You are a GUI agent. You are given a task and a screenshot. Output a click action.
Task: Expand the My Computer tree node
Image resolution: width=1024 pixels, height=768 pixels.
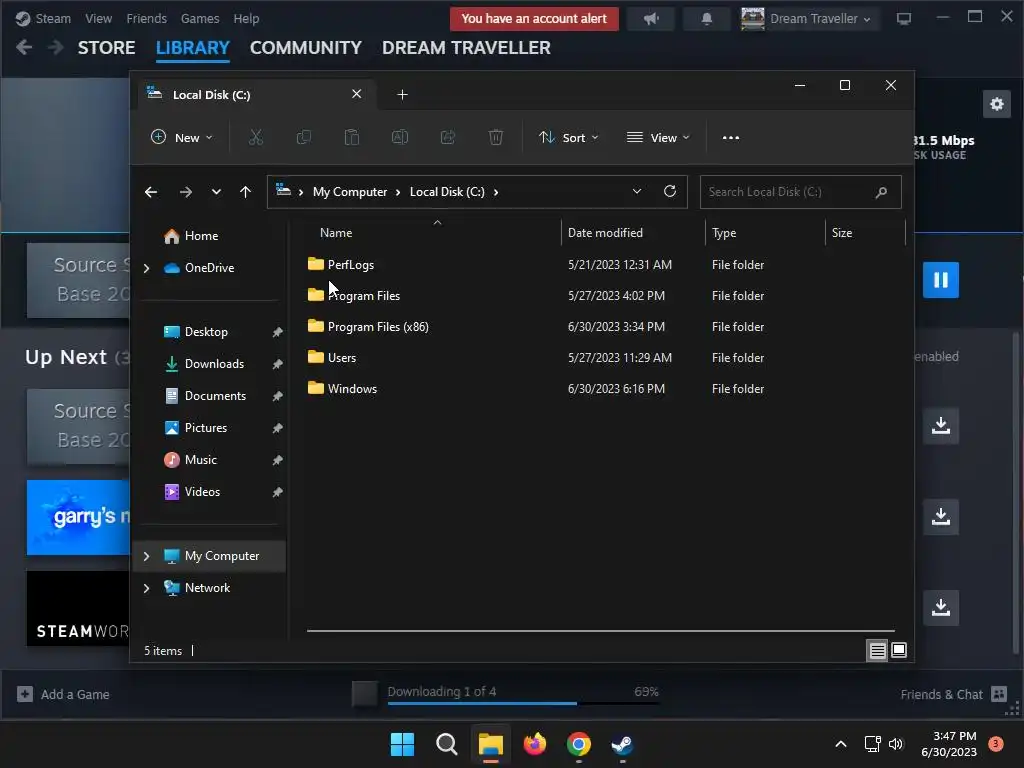click(146, 556)
